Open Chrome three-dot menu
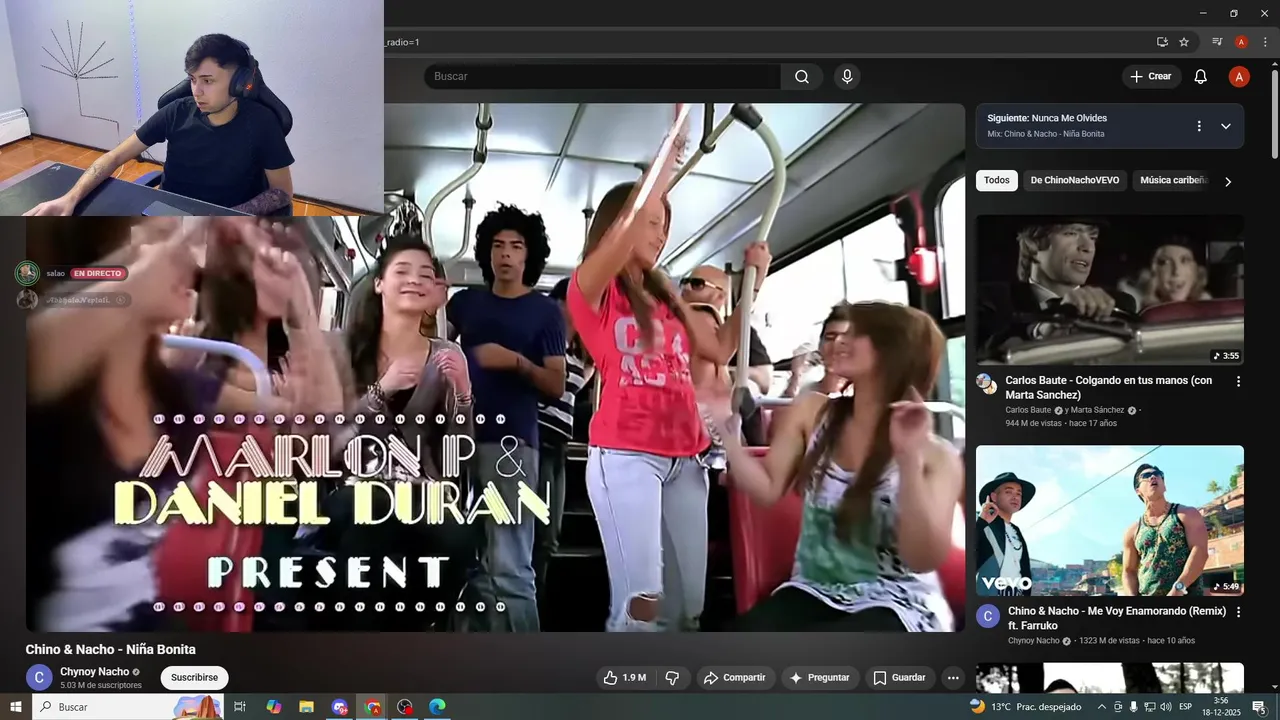The image size is (1280, 720). pyautogui.click(x=1265, y=42)
